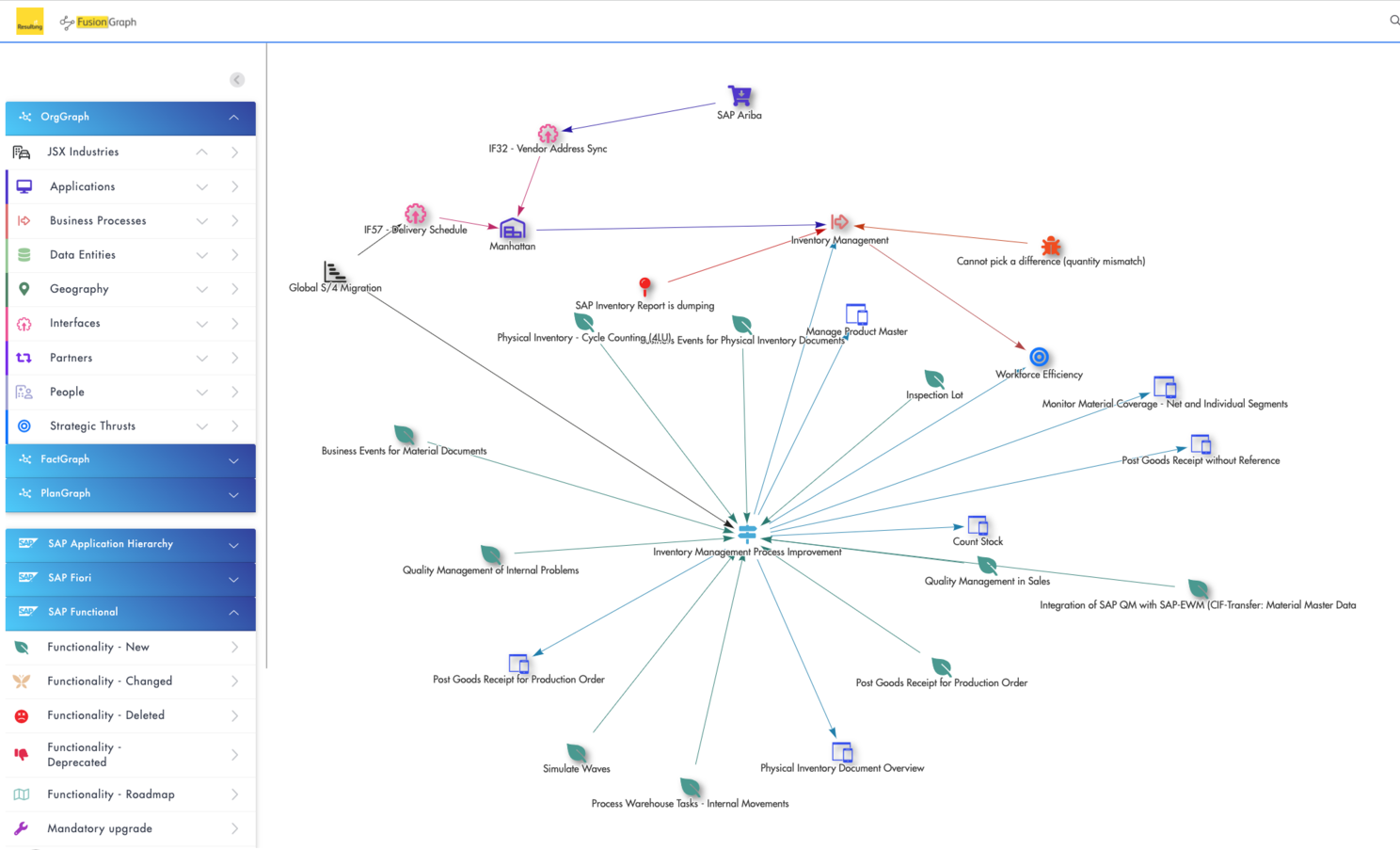Open search with the magnifier icon
This screenshot has height=850, width=1400.
pyautogui.click(x=1393, y=21)
